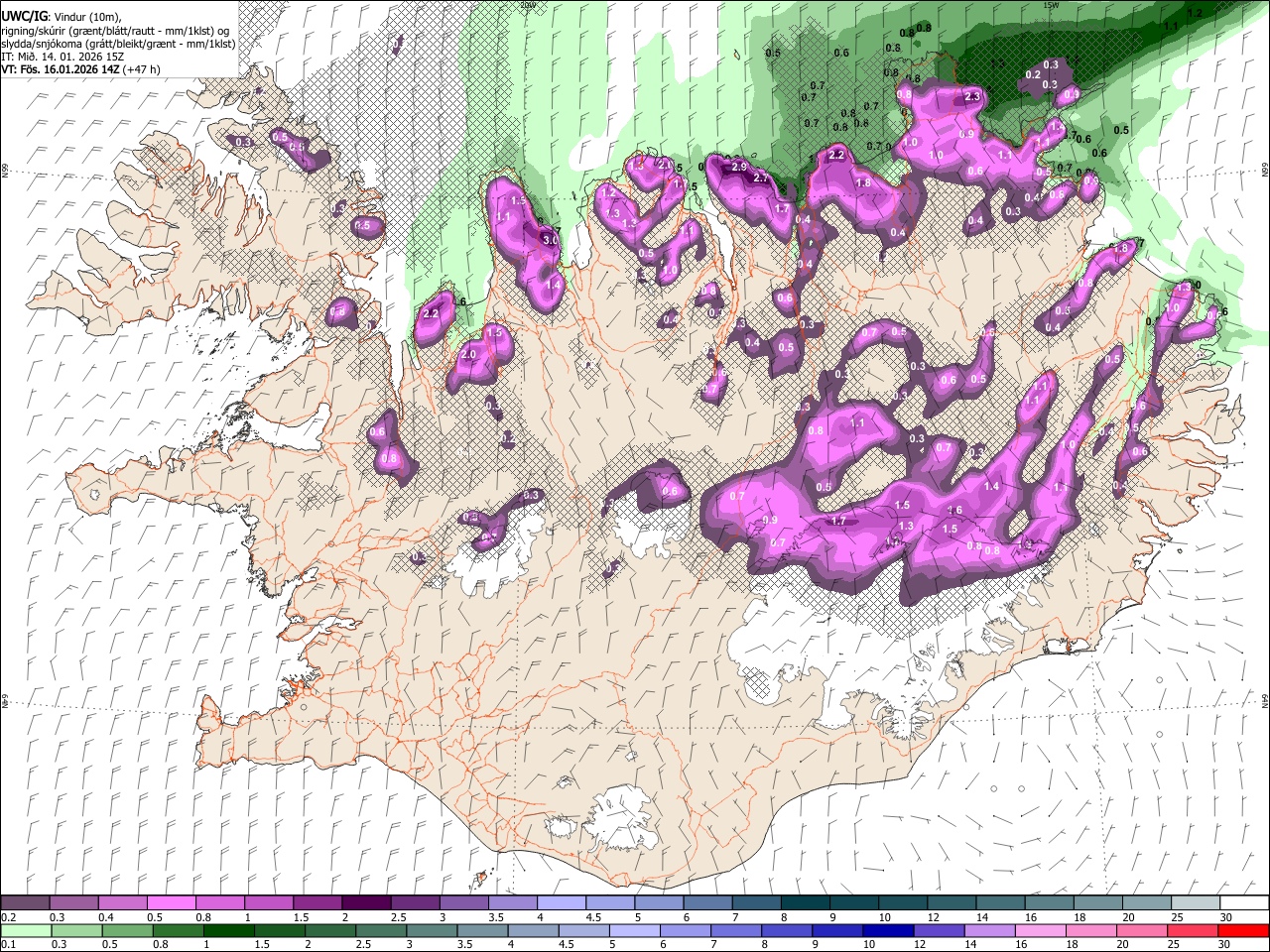The width and height of the screenshot is (1270, 952).
Task: Click the bright pink 0.5 swatch in upper scale
Action: pyautogui.click(x=171, y=903)
